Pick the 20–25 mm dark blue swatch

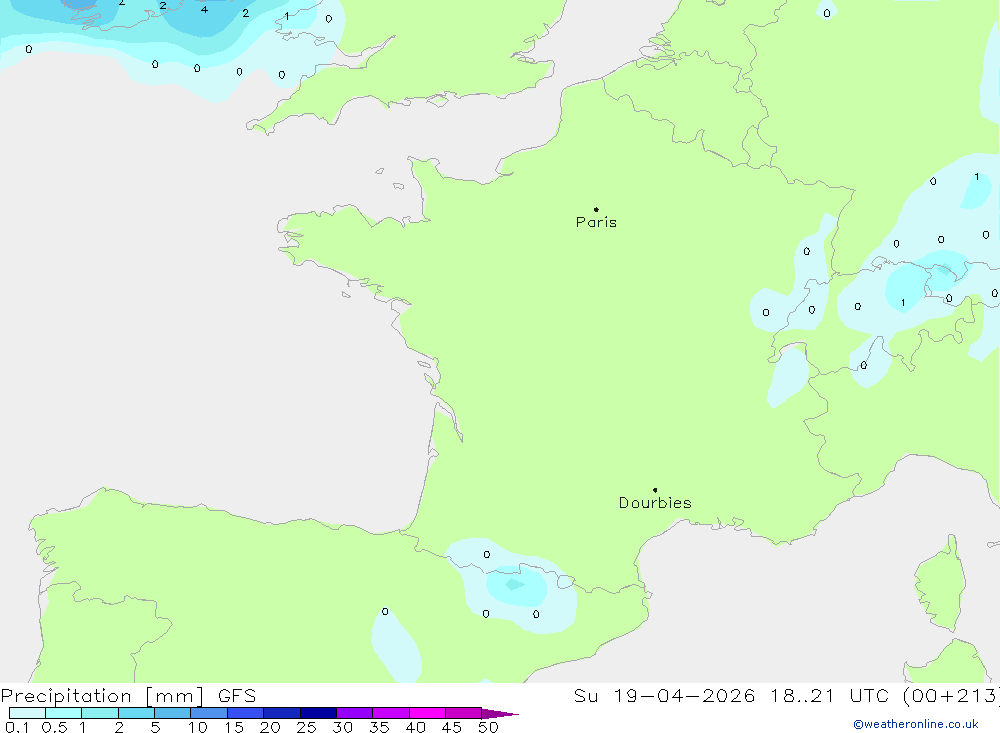tap(282, 713)
